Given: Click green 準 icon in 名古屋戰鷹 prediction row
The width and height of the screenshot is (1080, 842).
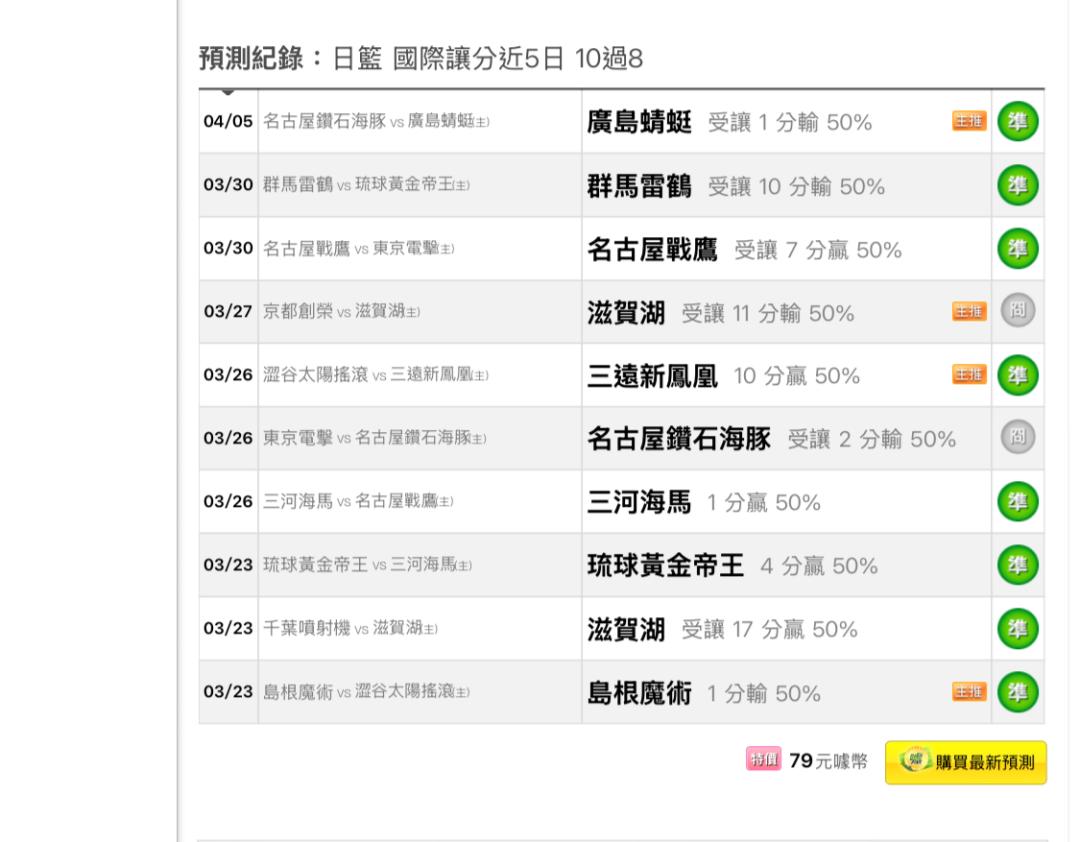Looking at the screenshot, I should pyautogui.click(x=1019, y=249).
